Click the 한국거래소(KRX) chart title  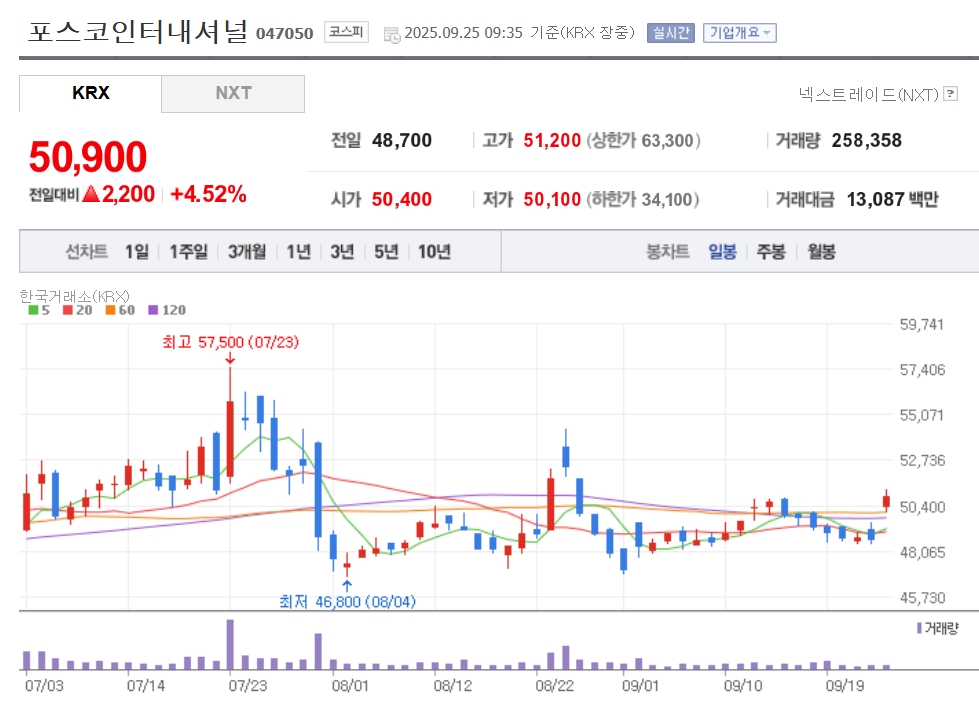click(x=74, y=296)
